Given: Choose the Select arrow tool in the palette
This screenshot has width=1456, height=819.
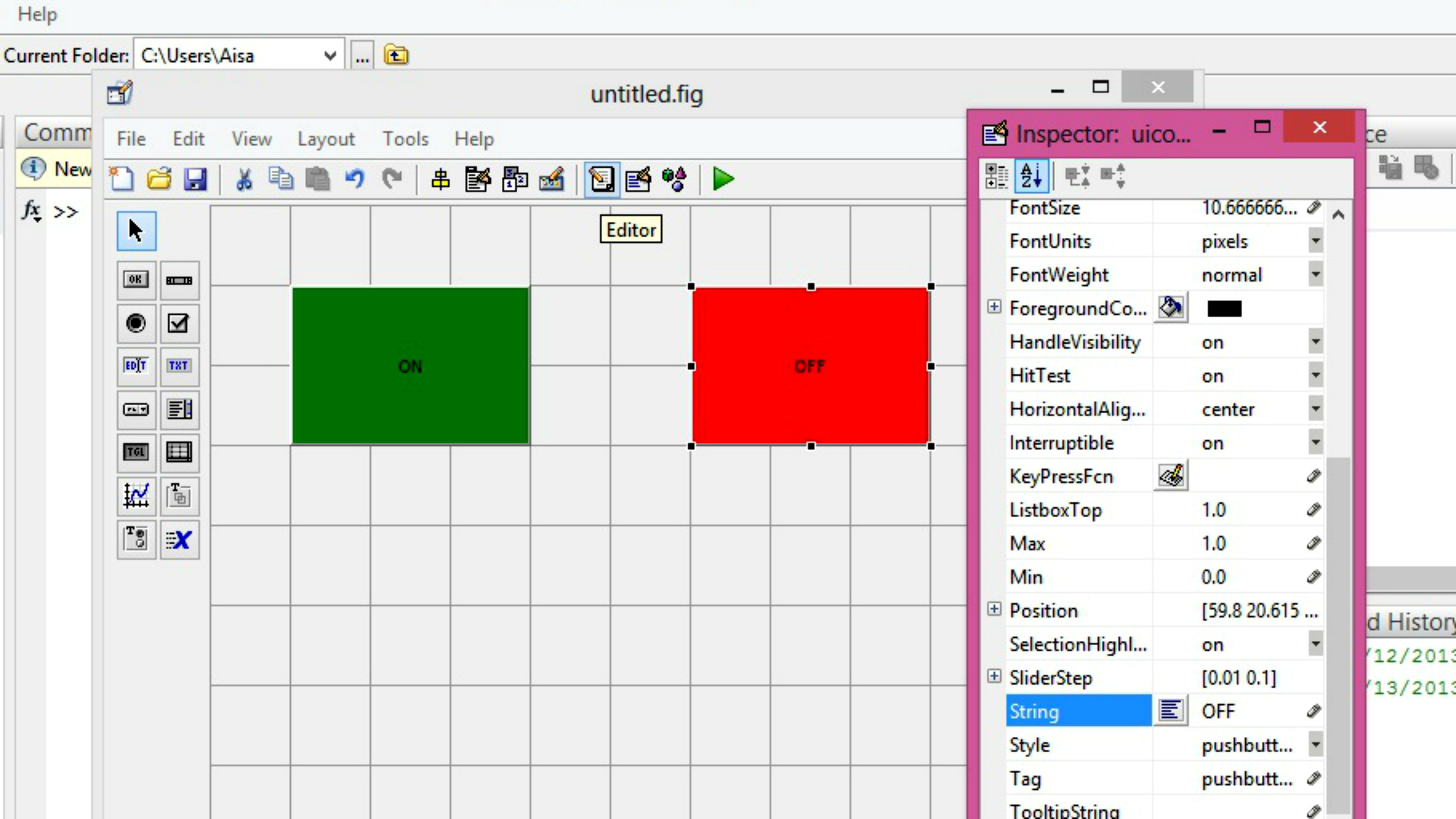Looking at the screenshot, I should pyautogui.click(x=136, y=231).
